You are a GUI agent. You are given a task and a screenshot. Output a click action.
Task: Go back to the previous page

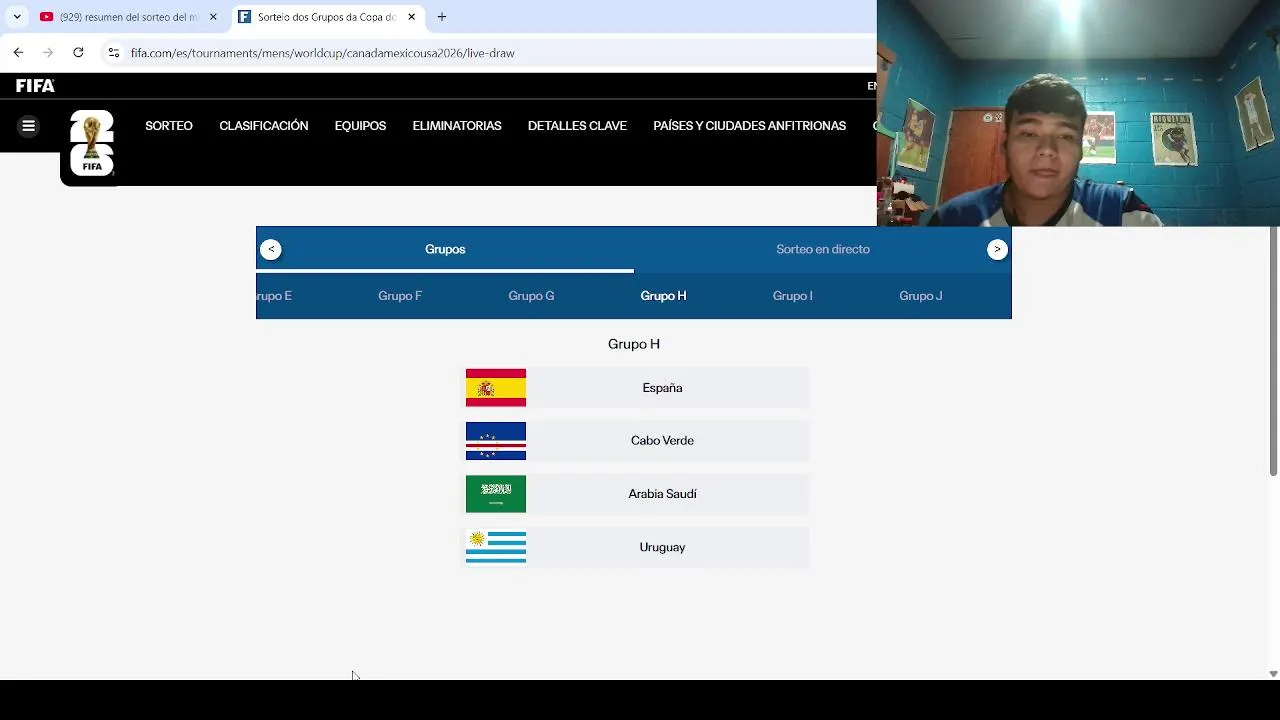18,52
